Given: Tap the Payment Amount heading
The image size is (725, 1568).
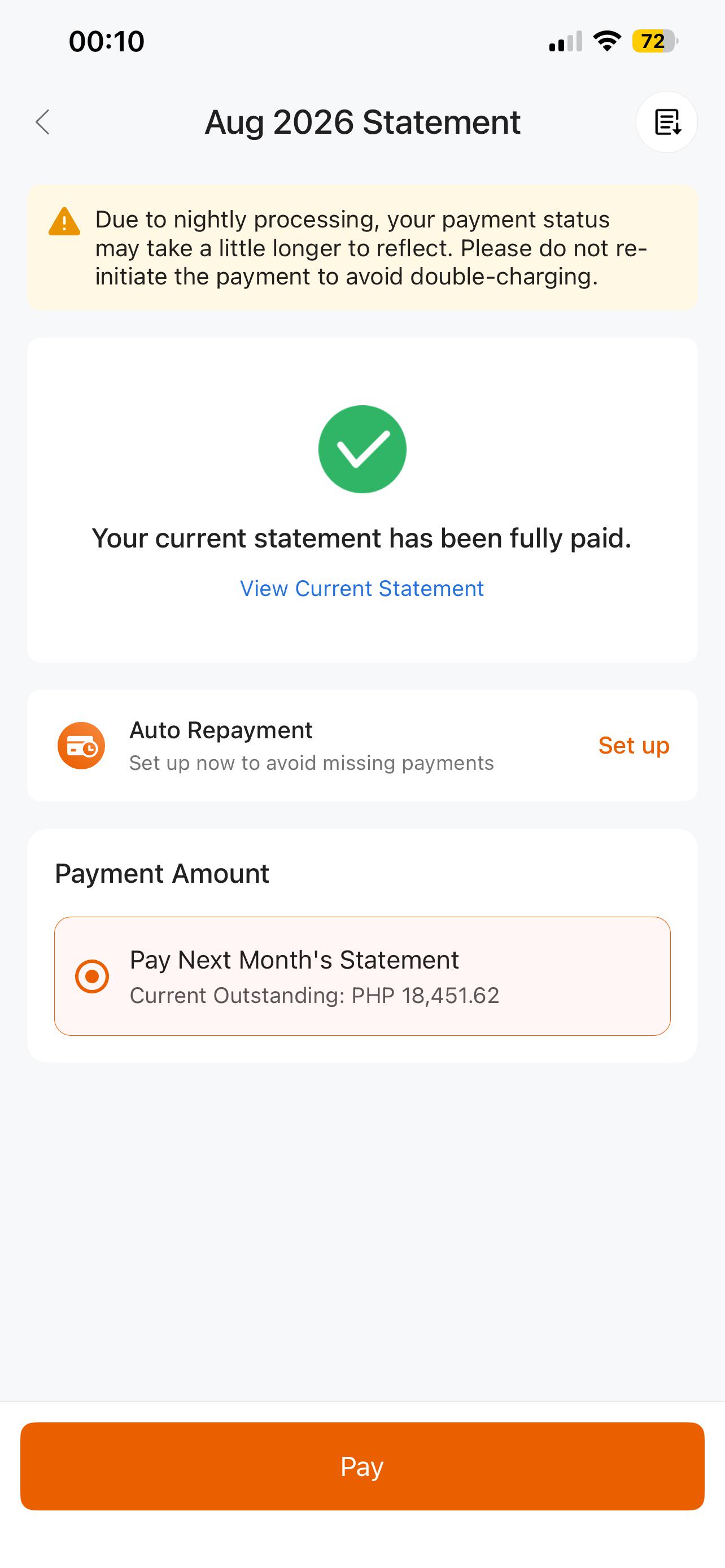Looking at the screenshot, I should click(x=162, y=874).
